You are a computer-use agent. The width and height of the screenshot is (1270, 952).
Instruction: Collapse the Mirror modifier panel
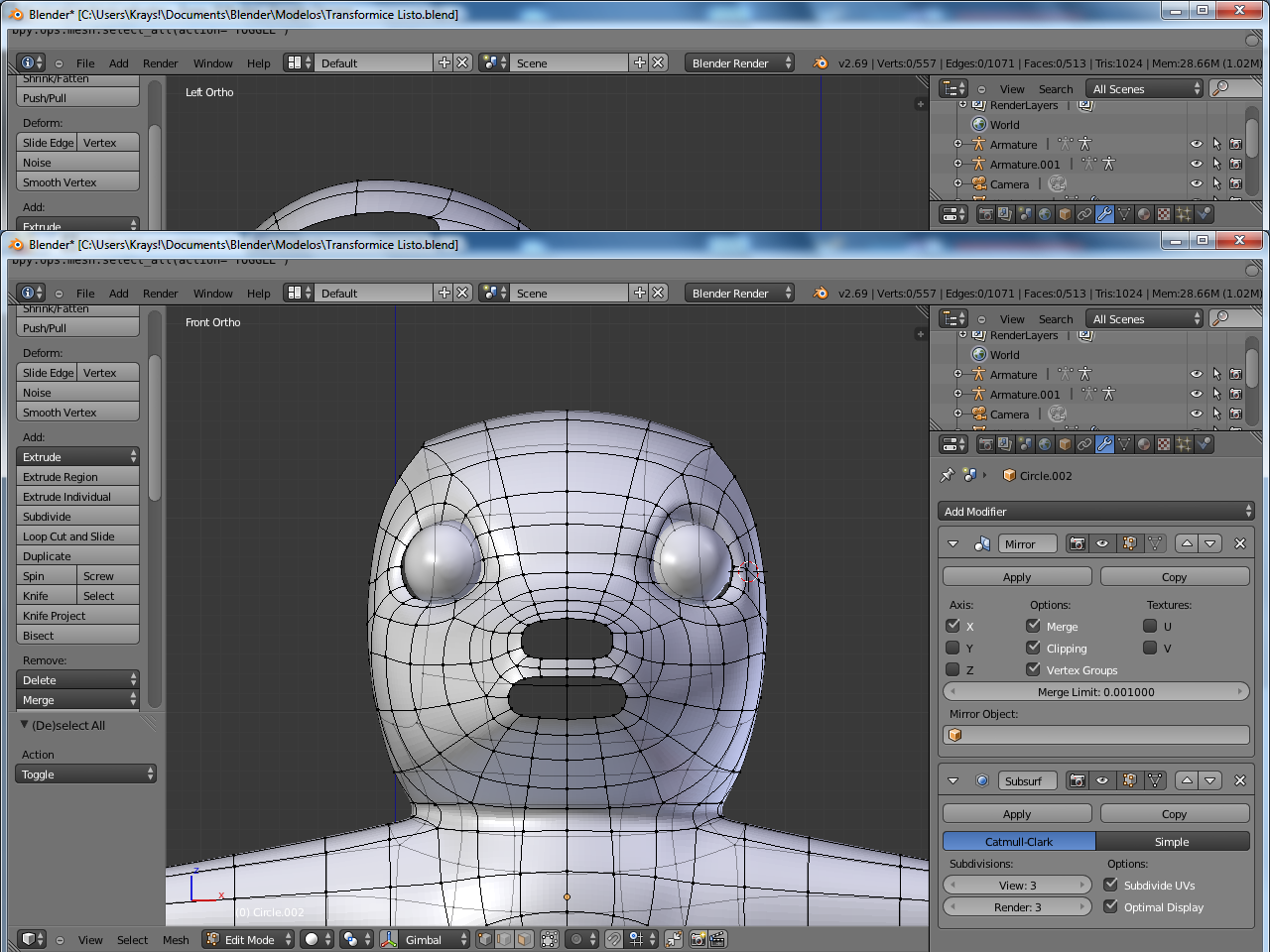(953, 543)
